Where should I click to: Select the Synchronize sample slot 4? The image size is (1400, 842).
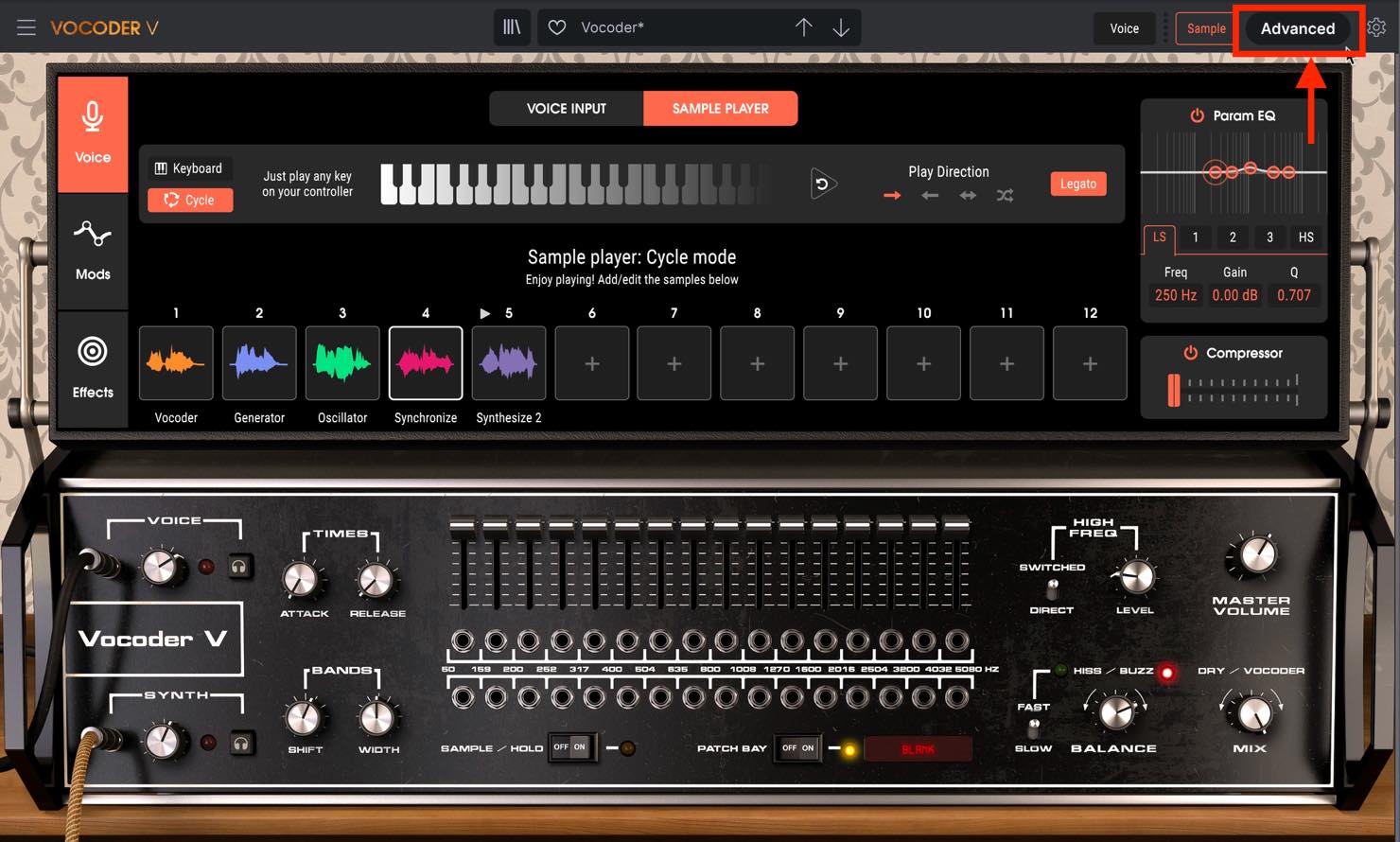426,363
